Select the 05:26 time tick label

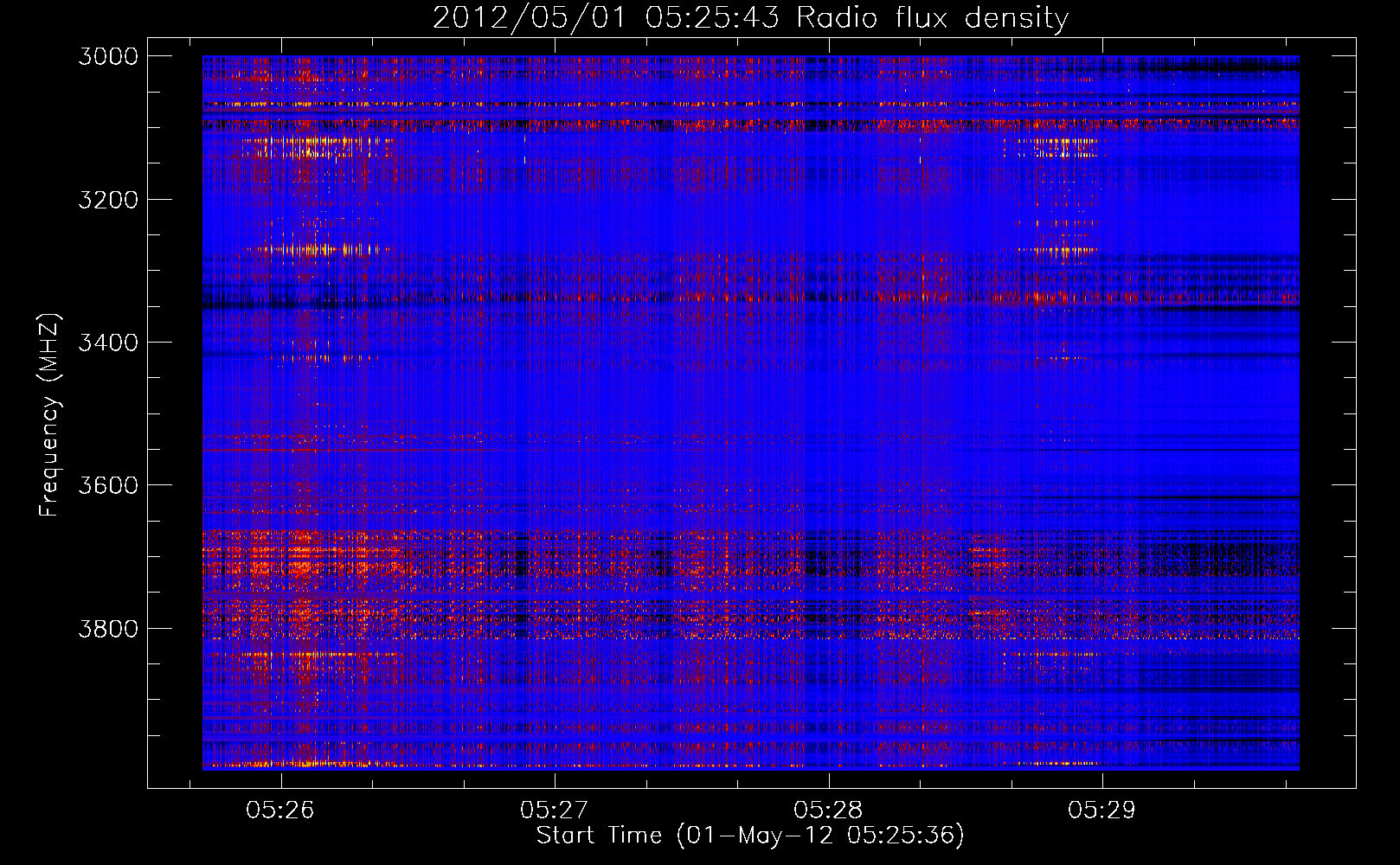click(x=280, y=810)
